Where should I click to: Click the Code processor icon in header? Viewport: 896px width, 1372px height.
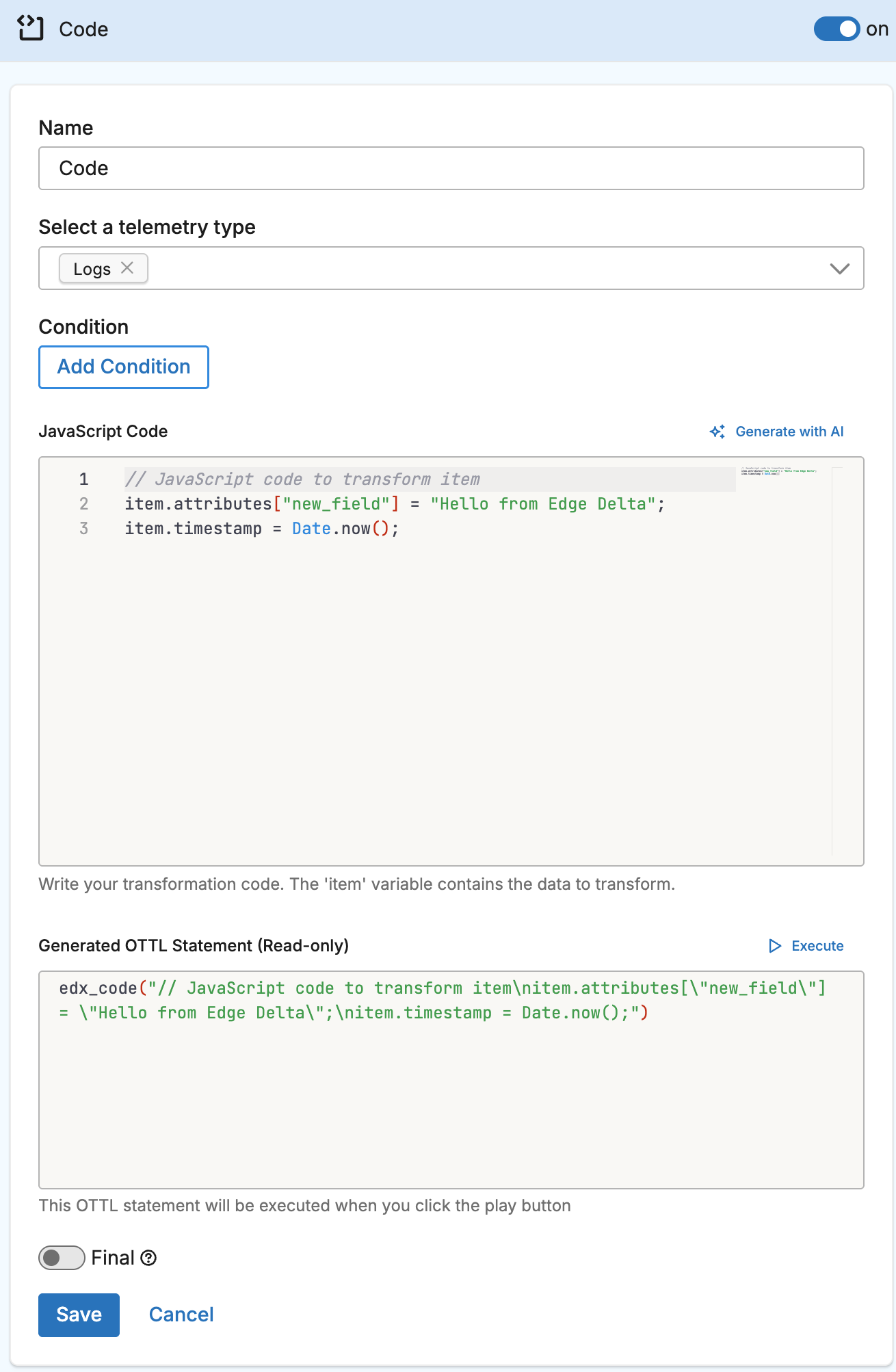[31, 29]
